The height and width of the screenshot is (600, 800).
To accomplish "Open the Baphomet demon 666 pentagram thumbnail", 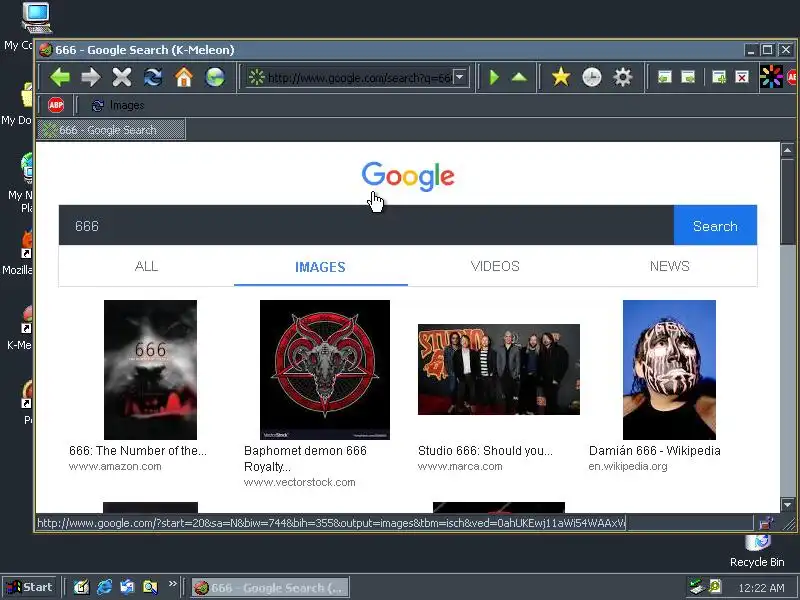I will click(x=325, y=369).
